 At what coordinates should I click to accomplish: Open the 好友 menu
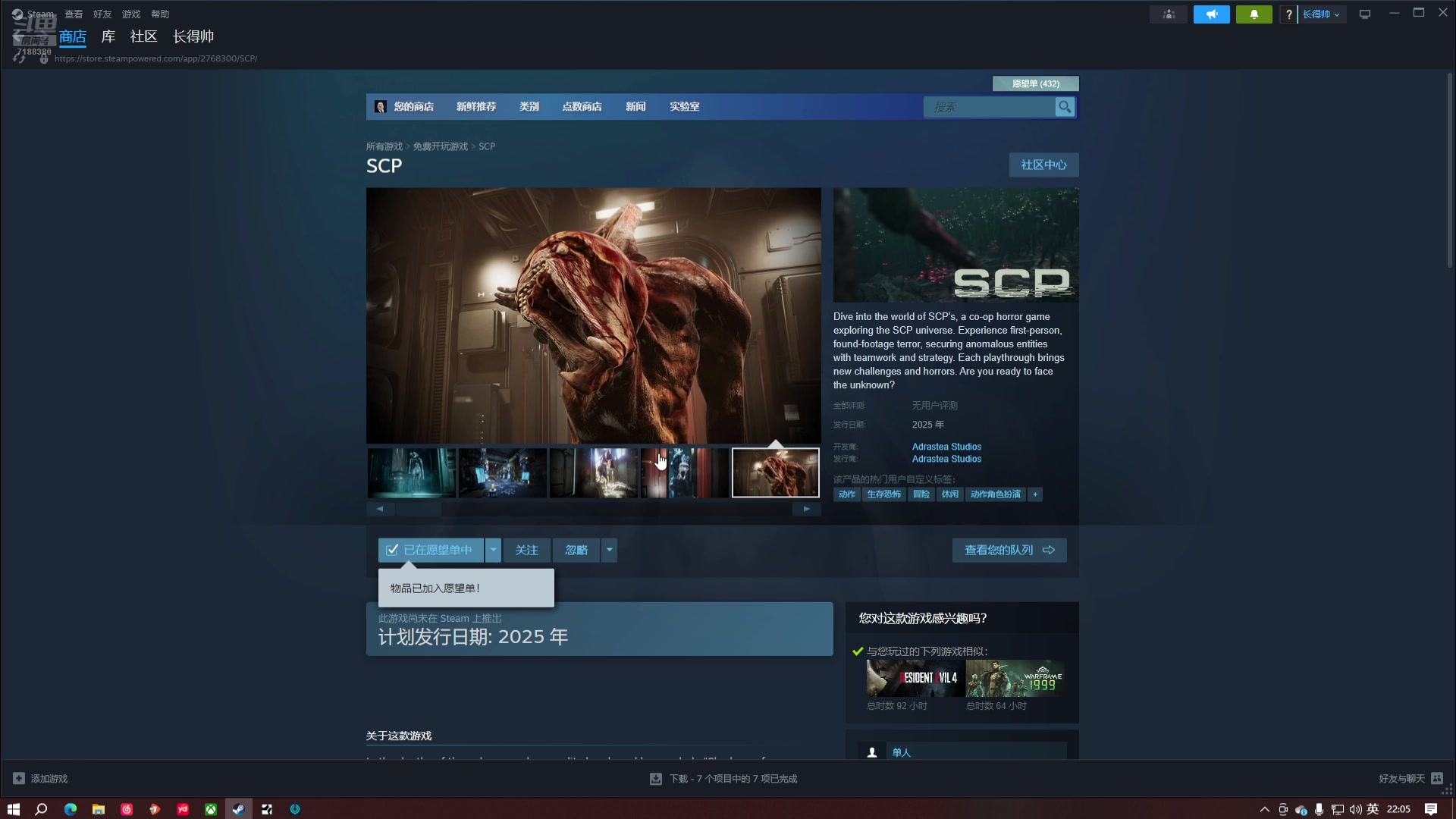click(102, 14)
